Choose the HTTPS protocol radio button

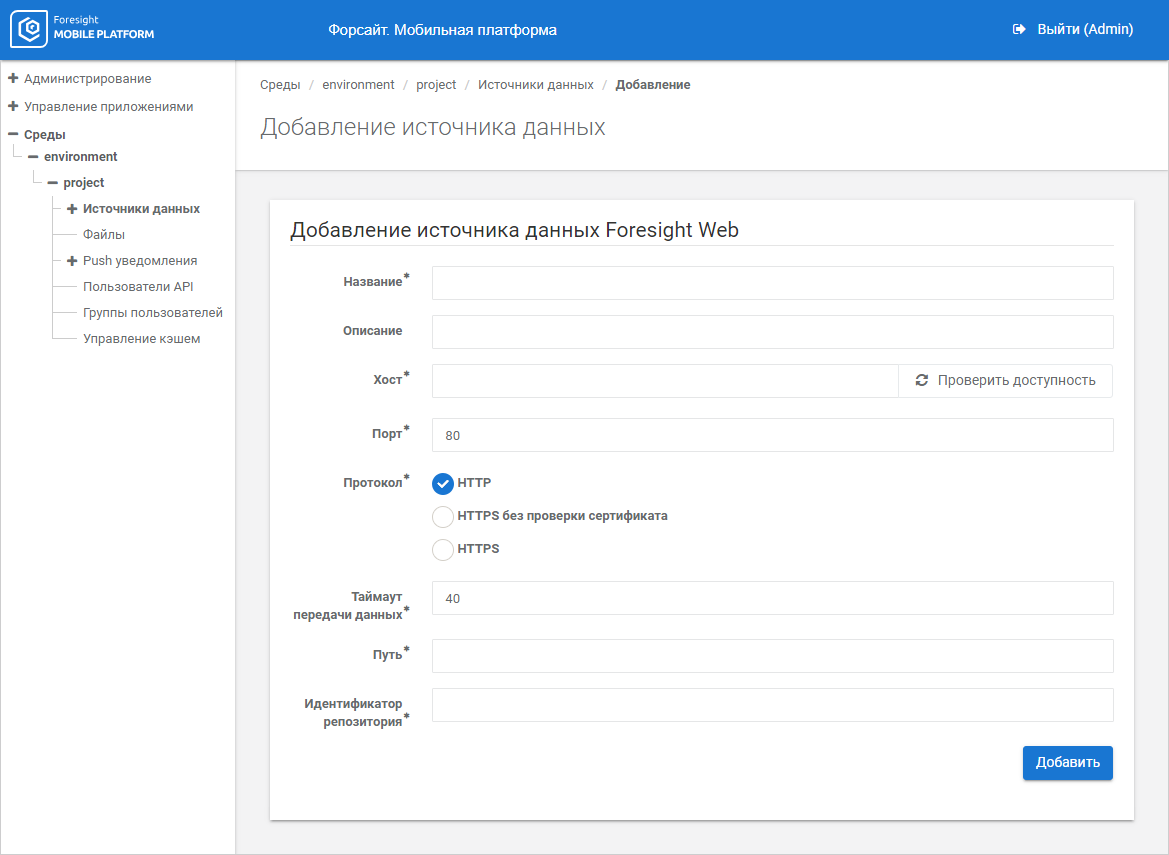click(443, 549)
